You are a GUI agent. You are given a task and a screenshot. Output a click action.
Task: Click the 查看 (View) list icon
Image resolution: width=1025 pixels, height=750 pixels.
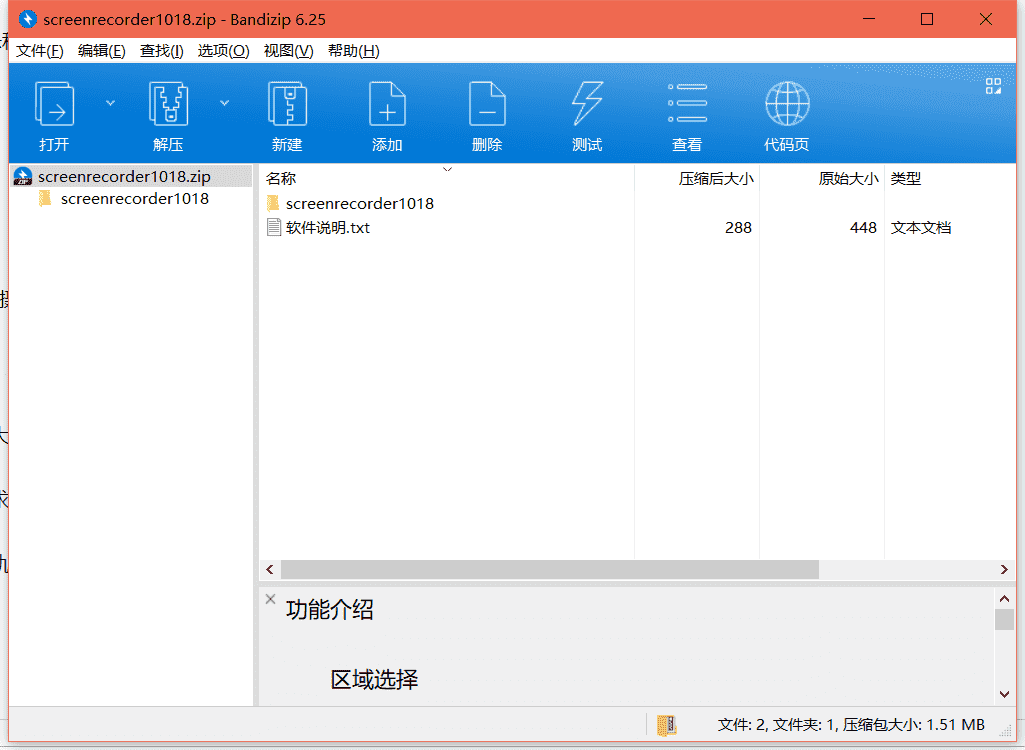[x=687, y=103]
